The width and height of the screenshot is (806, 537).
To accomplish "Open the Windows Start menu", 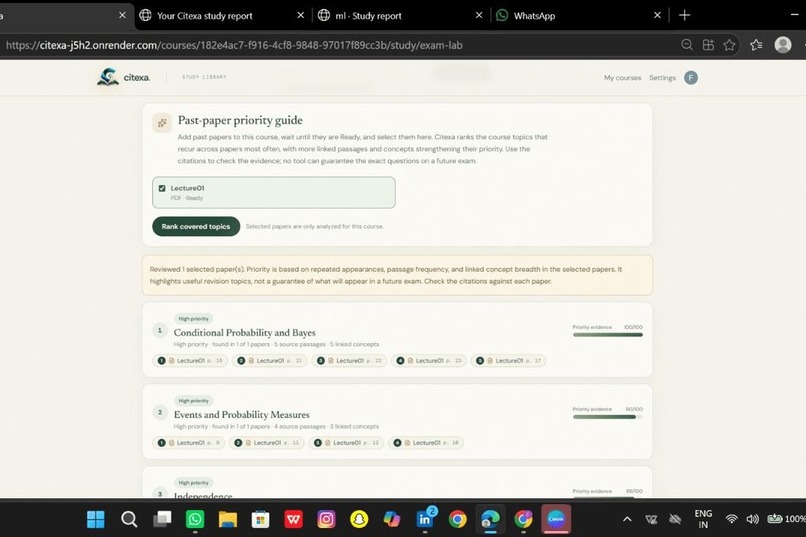I will coord(96,520).
